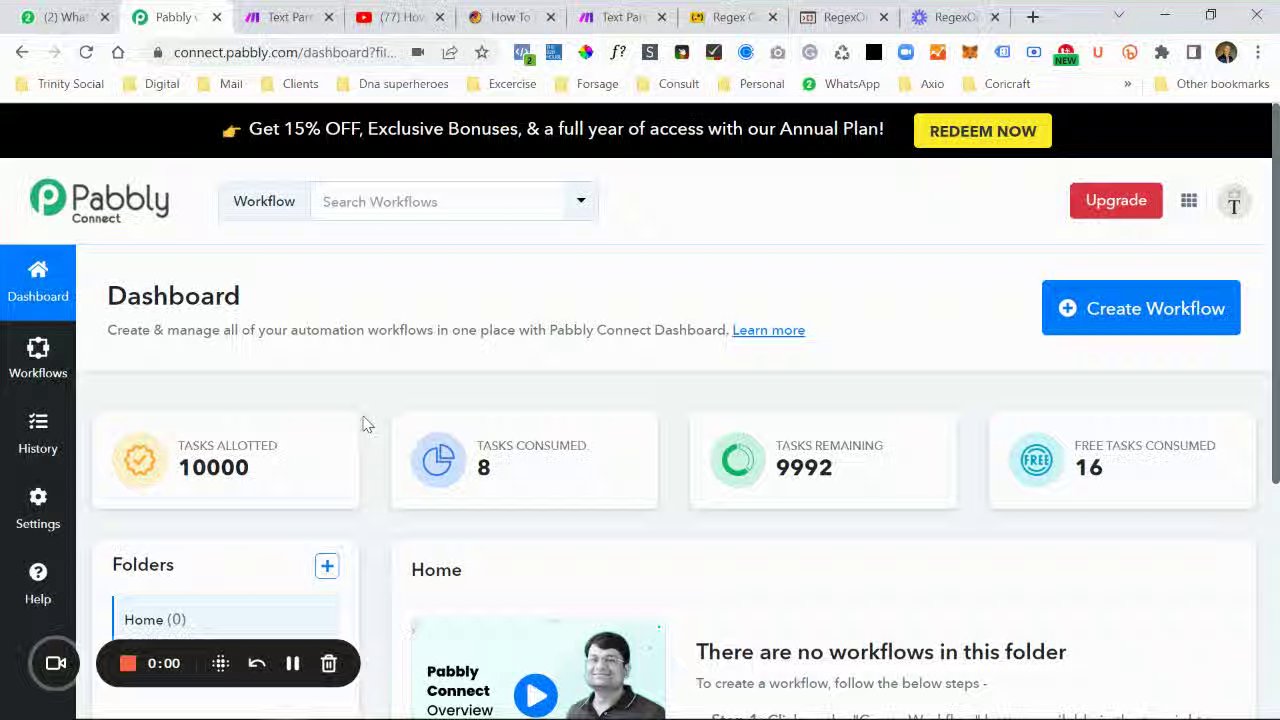
Task: Open the Clients bookmark folder
Action: pos(289,84)
